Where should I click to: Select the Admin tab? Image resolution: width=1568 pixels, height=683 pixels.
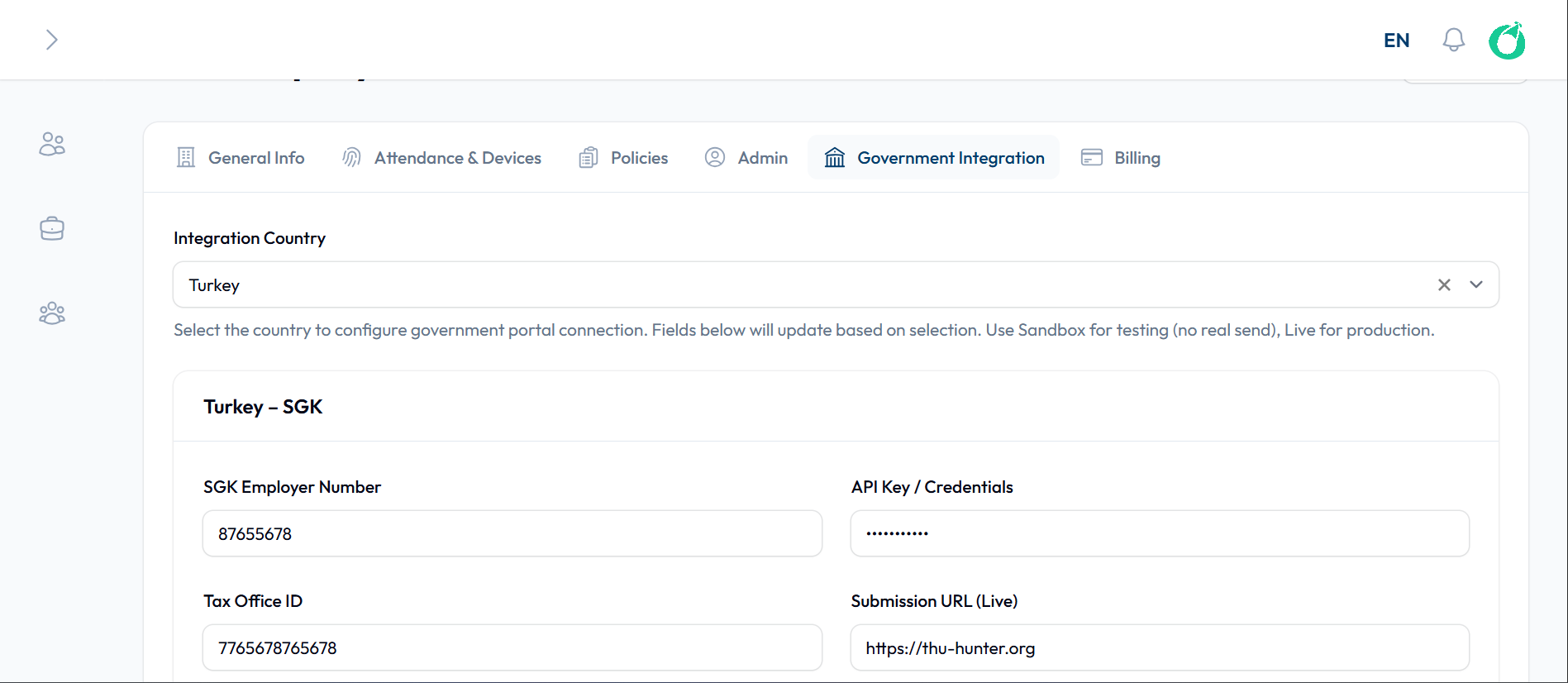(746, 158)
